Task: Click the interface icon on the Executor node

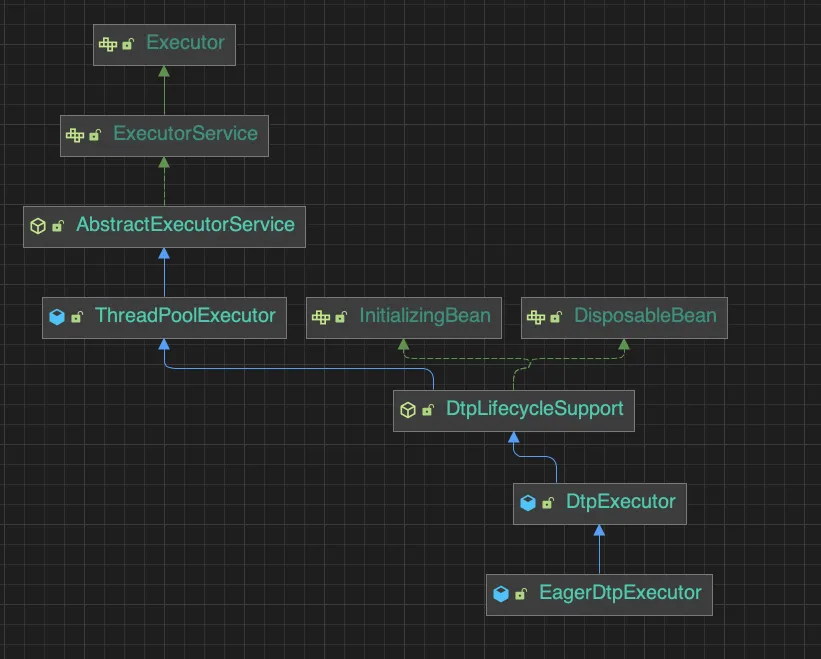Action: tap(108, 44)
